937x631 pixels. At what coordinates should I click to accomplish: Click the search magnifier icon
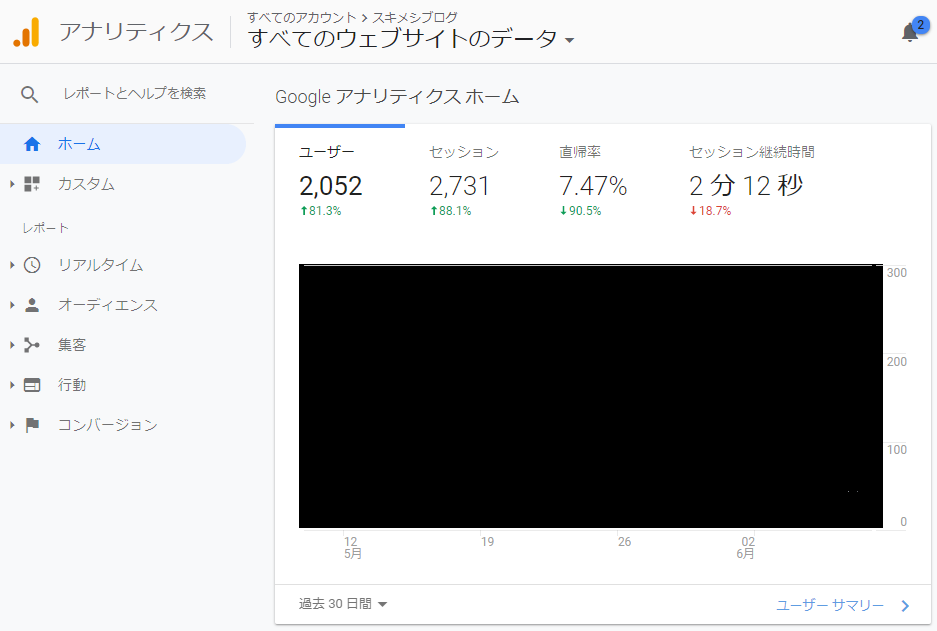[29, 94]
